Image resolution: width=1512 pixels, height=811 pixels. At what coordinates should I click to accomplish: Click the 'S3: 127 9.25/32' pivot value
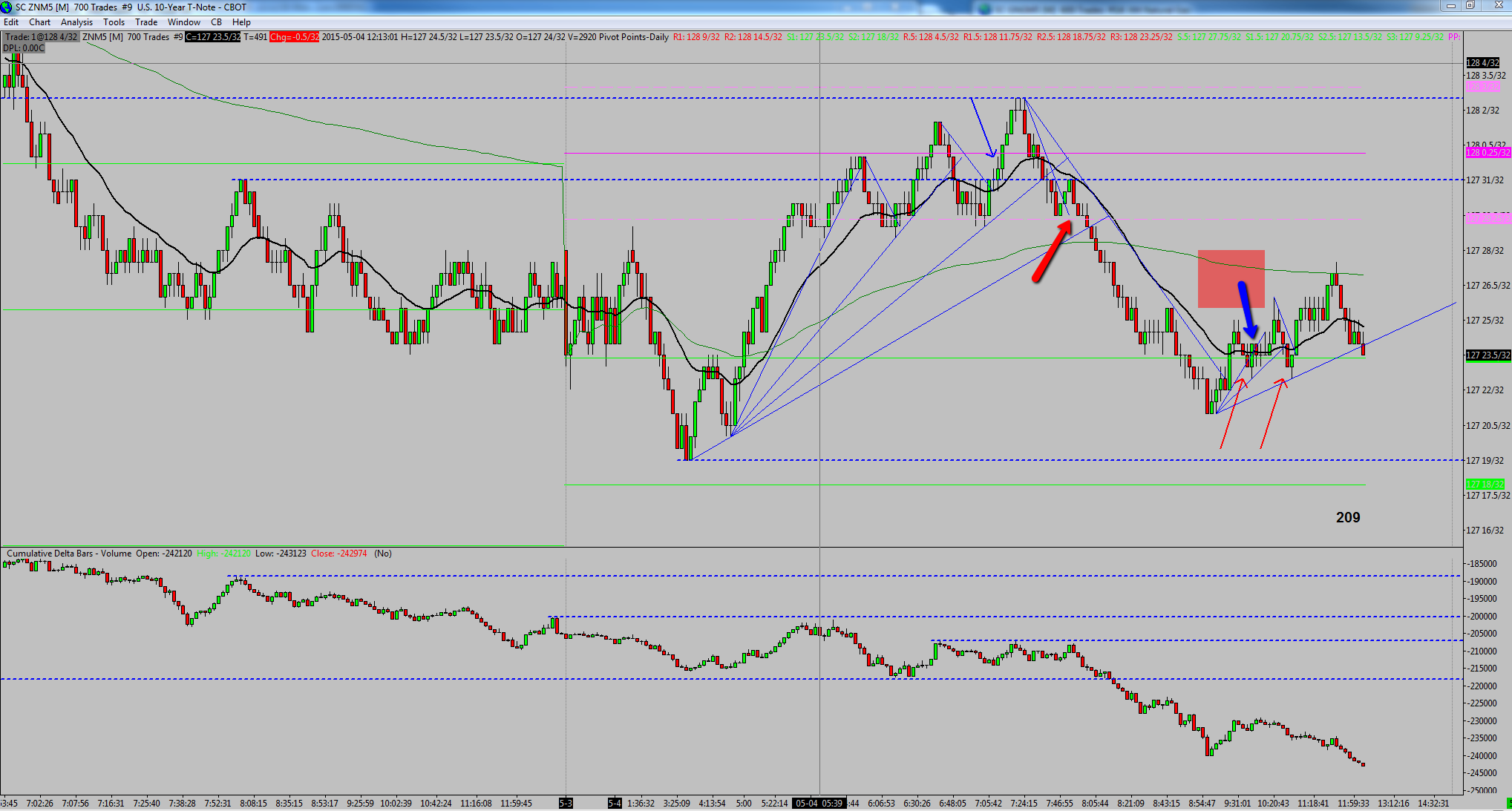[1415, 37]
